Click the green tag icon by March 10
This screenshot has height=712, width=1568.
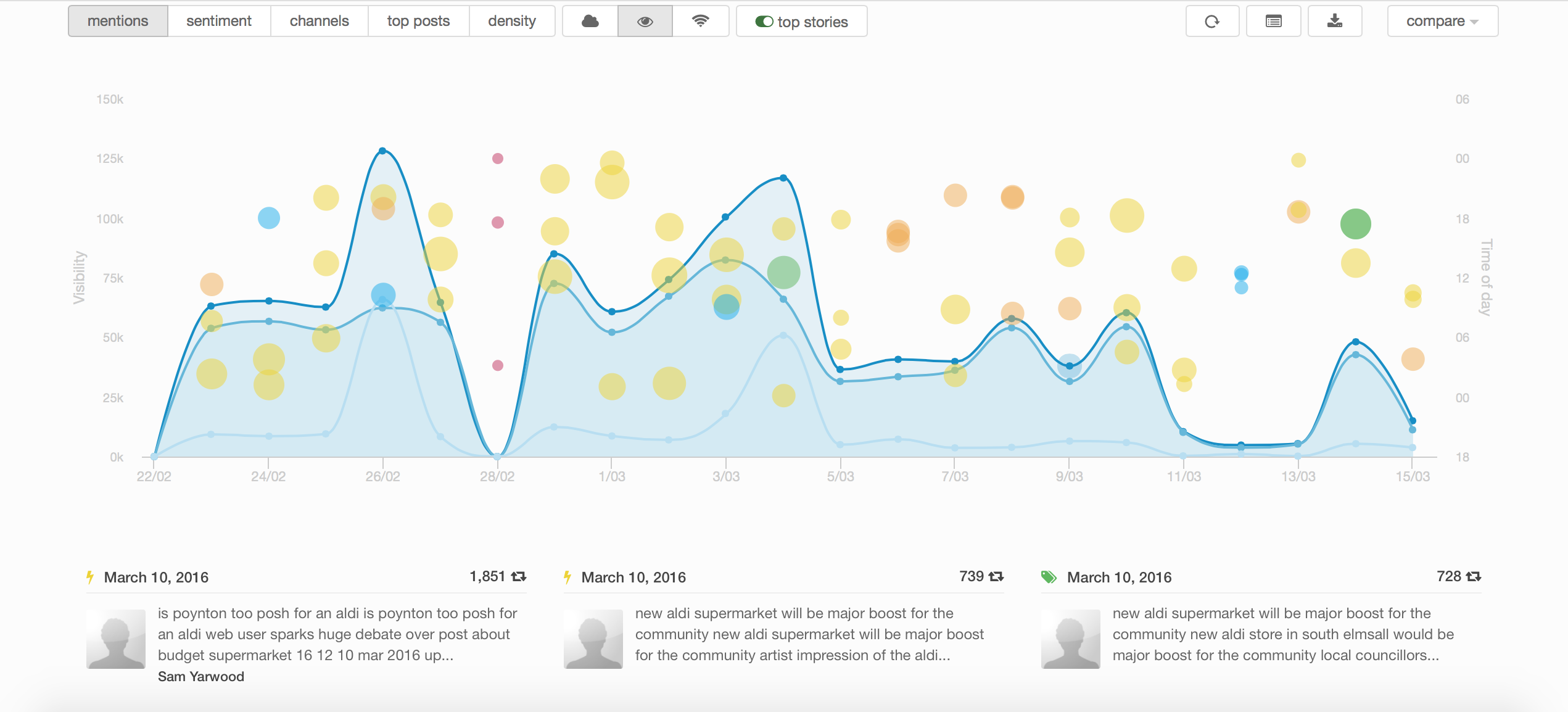(1049, 577)
